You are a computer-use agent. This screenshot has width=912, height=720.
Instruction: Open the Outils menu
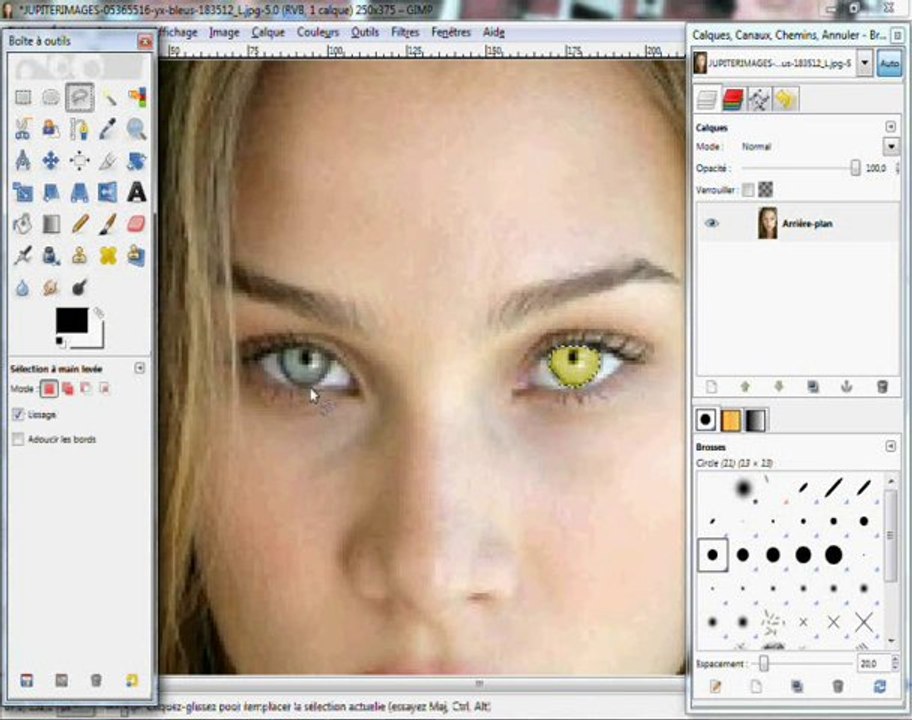point(365,33)
